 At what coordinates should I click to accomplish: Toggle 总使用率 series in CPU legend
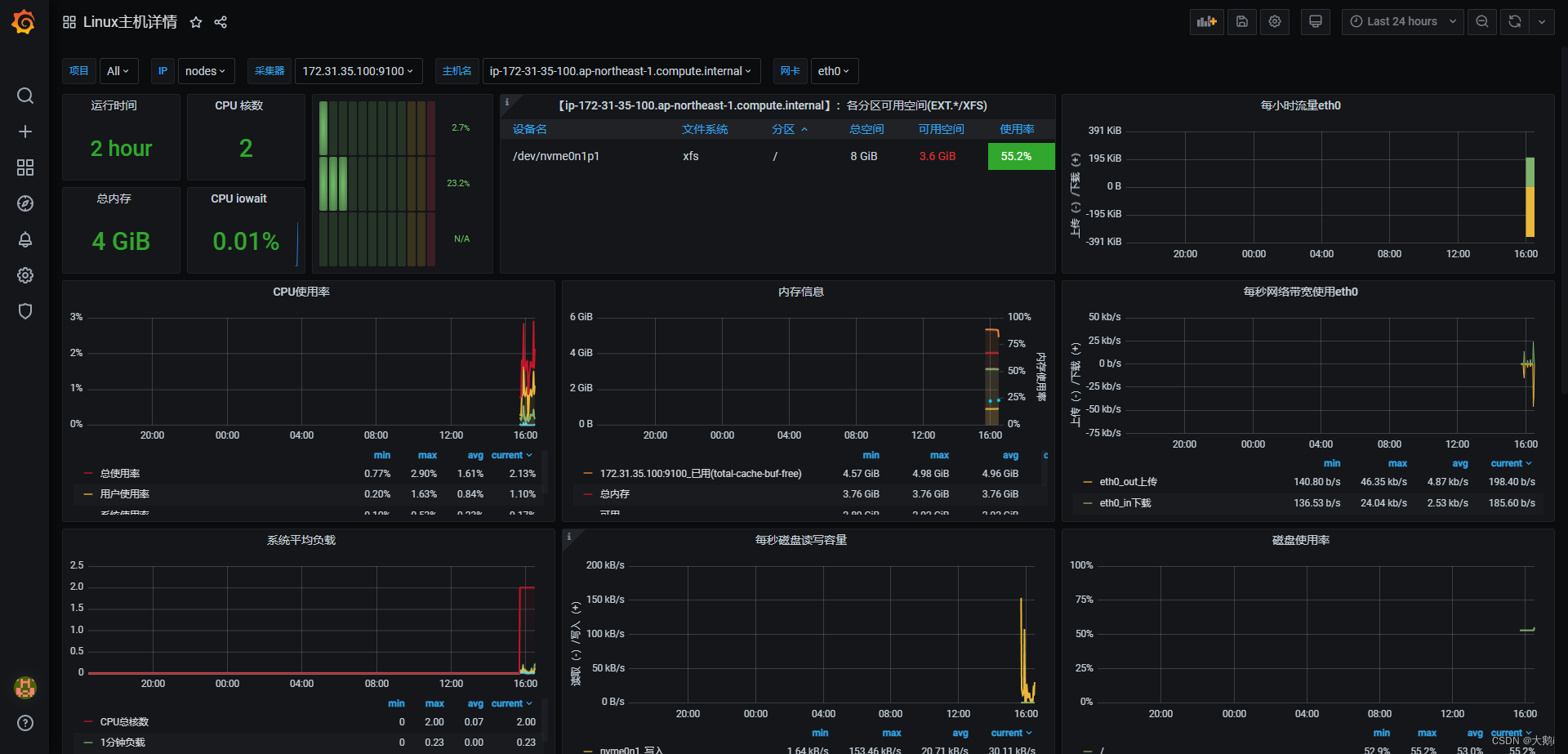[120, 474]
